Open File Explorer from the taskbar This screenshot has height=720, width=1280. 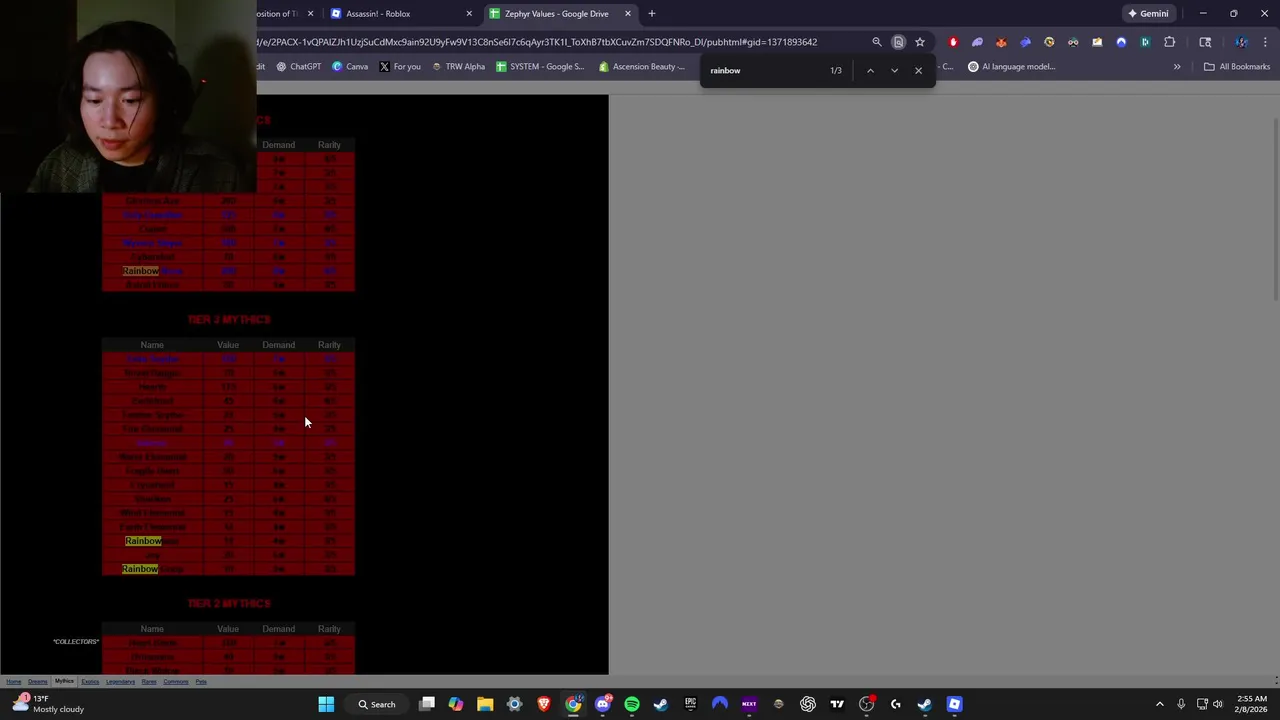point(485,704)
